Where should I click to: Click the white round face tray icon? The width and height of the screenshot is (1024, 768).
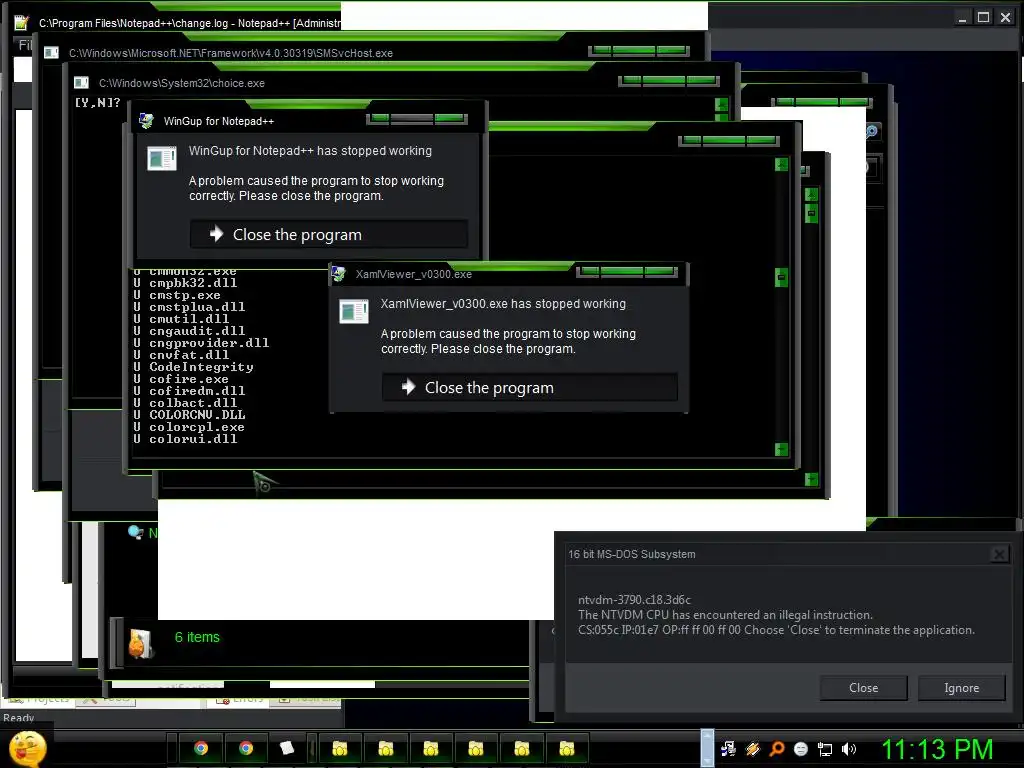(x=801, y=749)
